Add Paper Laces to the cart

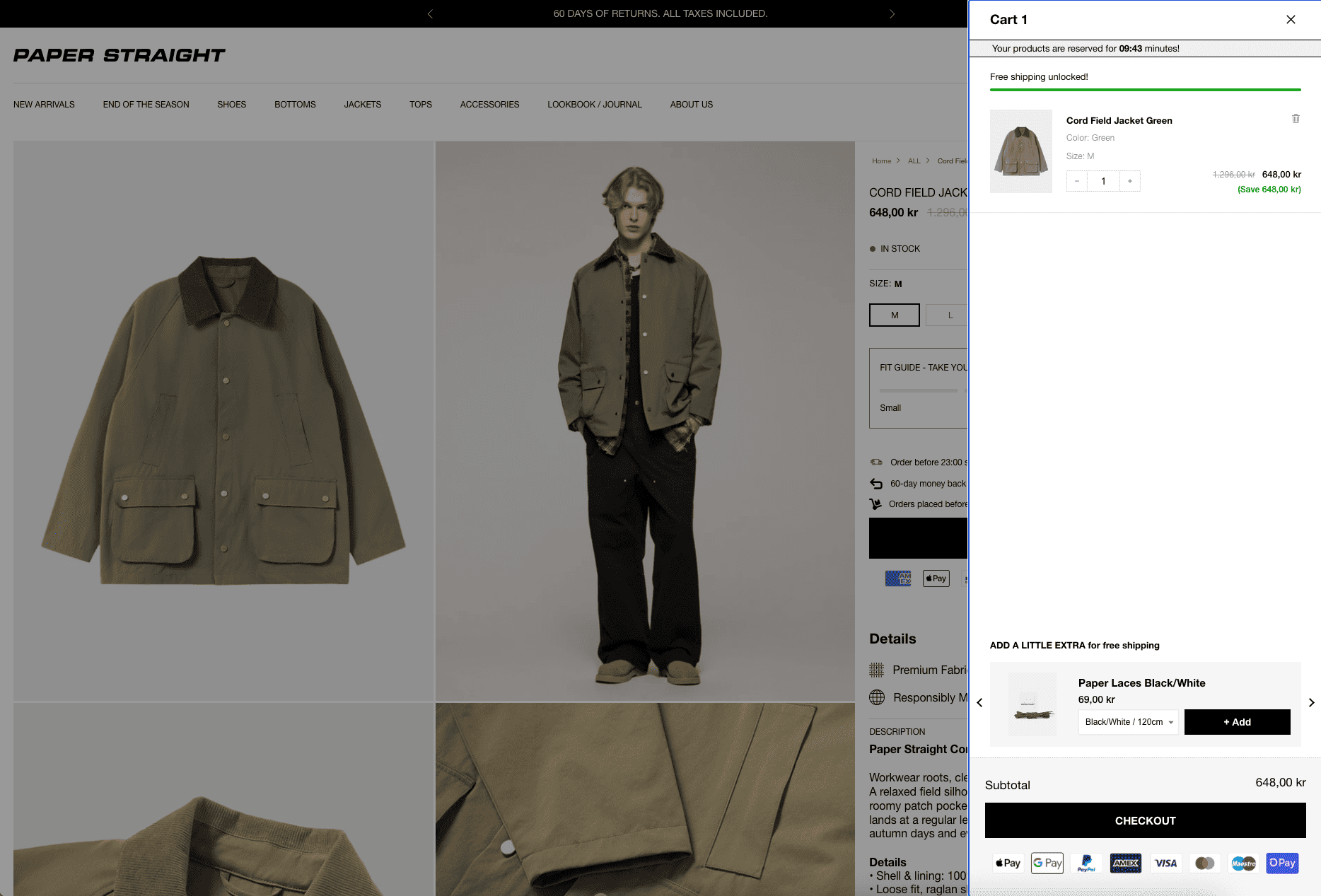pos(1237,722)
